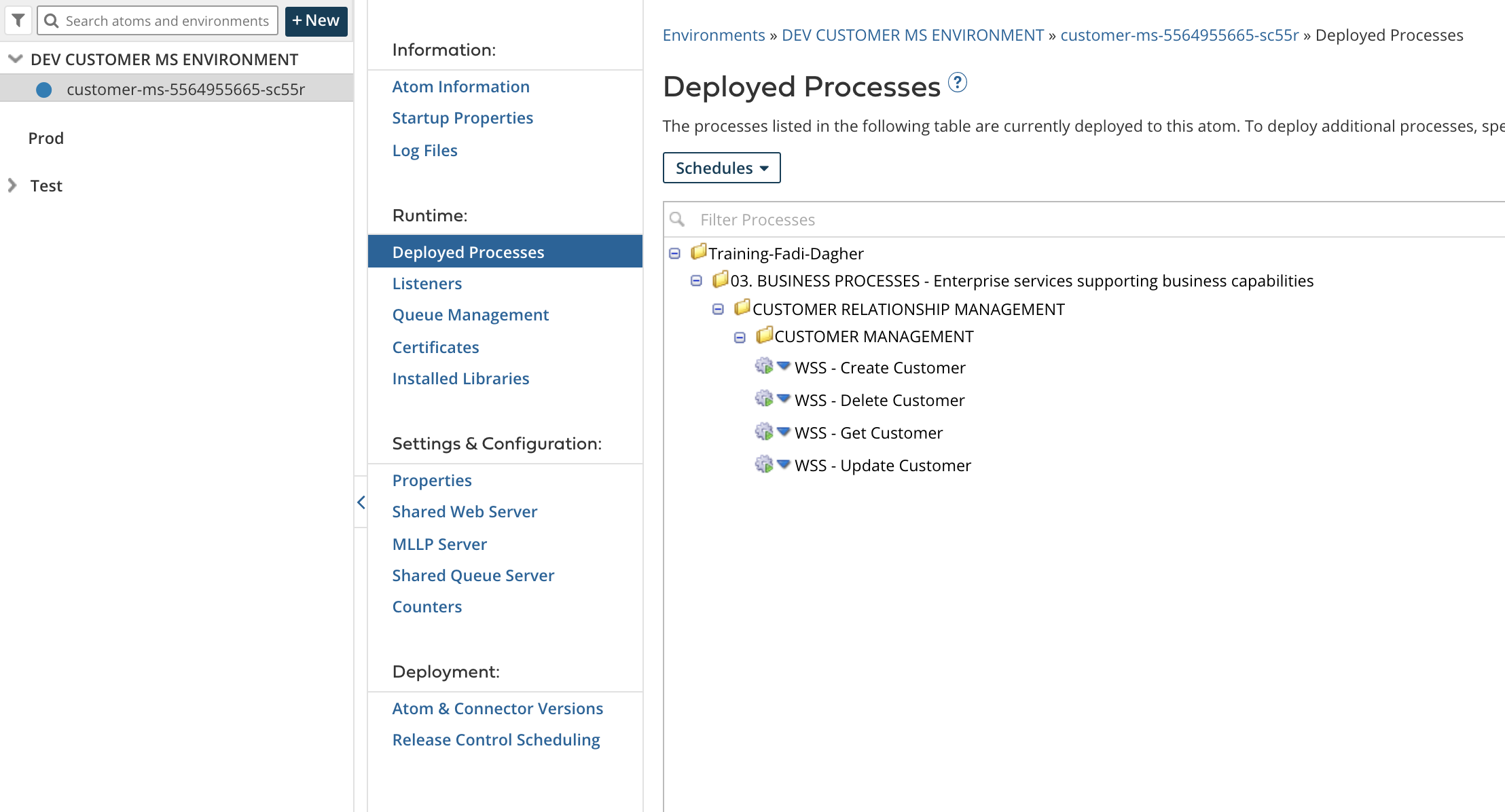Collapse the left panel with the chevron
1505x812 pixels.
point(361,502)
